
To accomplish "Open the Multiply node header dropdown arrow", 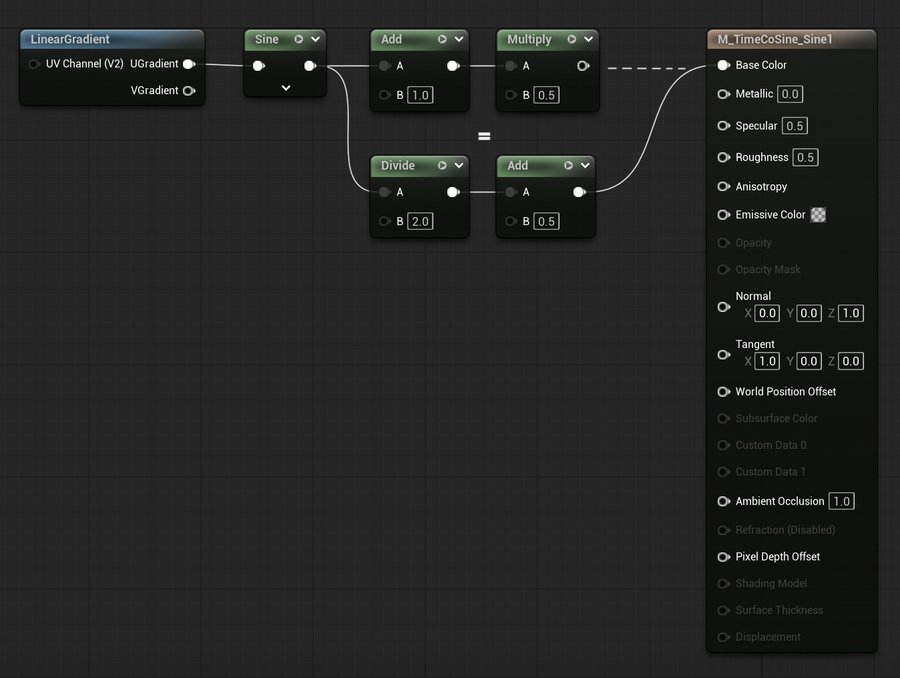I will [589, 40].
